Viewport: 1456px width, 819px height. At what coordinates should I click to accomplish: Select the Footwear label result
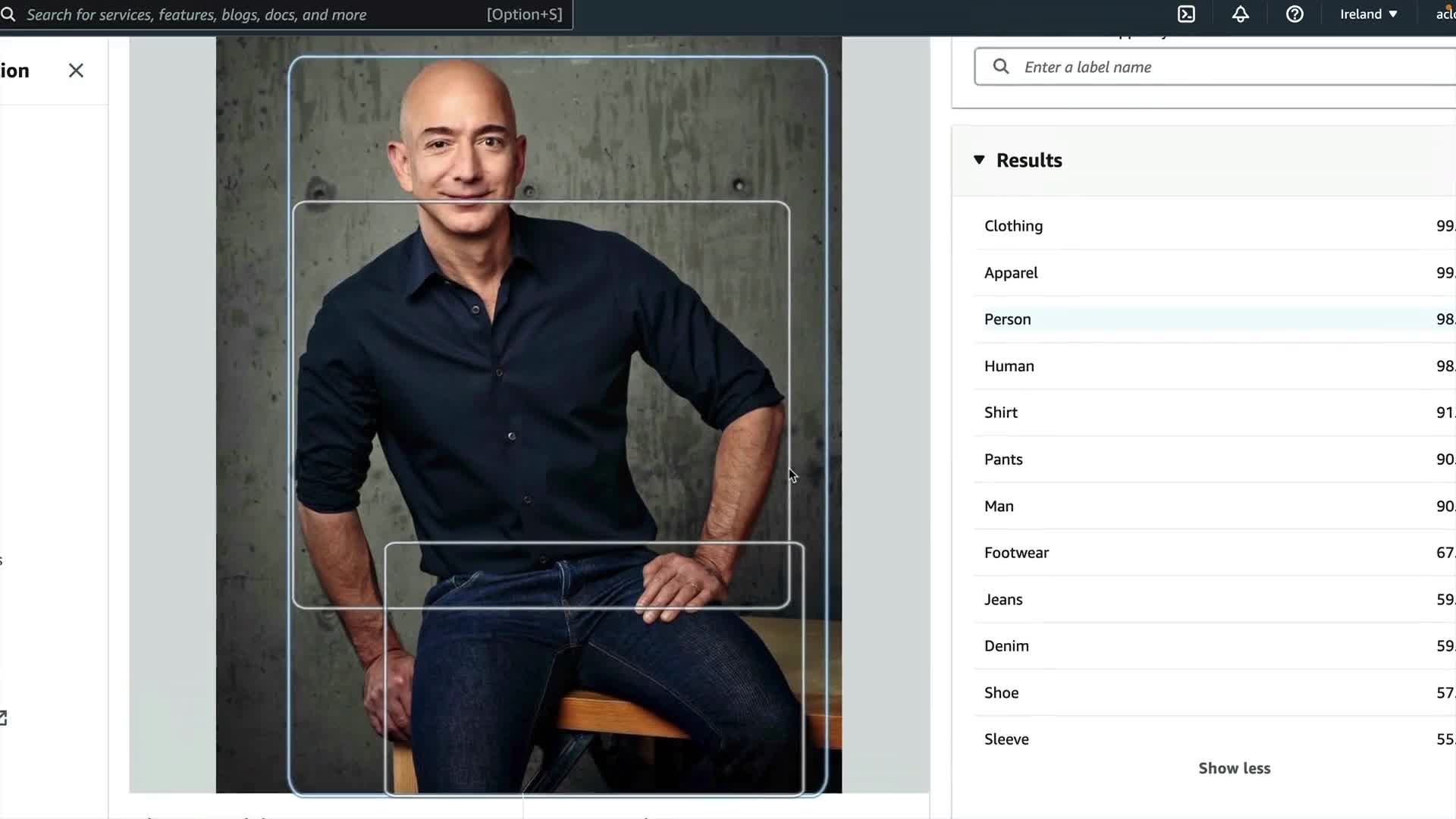click(1016, 553)
